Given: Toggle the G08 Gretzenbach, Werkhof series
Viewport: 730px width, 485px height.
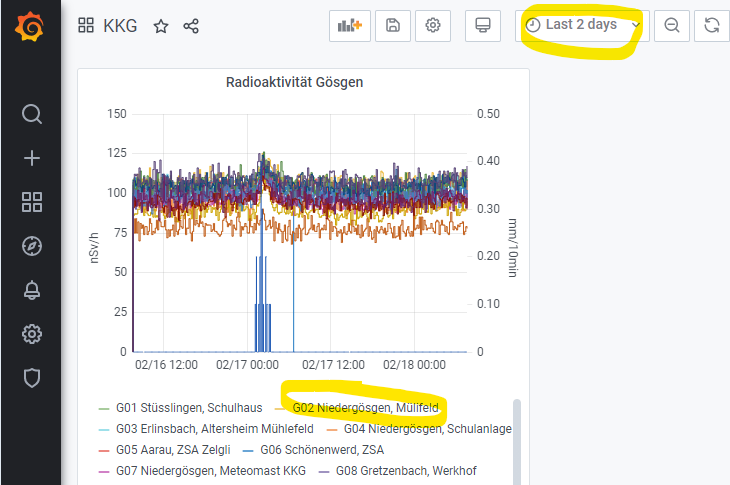Looking at the screenshot, I should coord(406,471).
